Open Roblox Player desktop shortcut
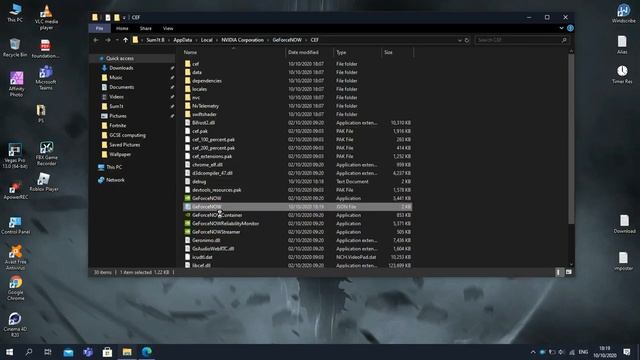640x360 pixels. pyautogui.click(x=44, y=182)
